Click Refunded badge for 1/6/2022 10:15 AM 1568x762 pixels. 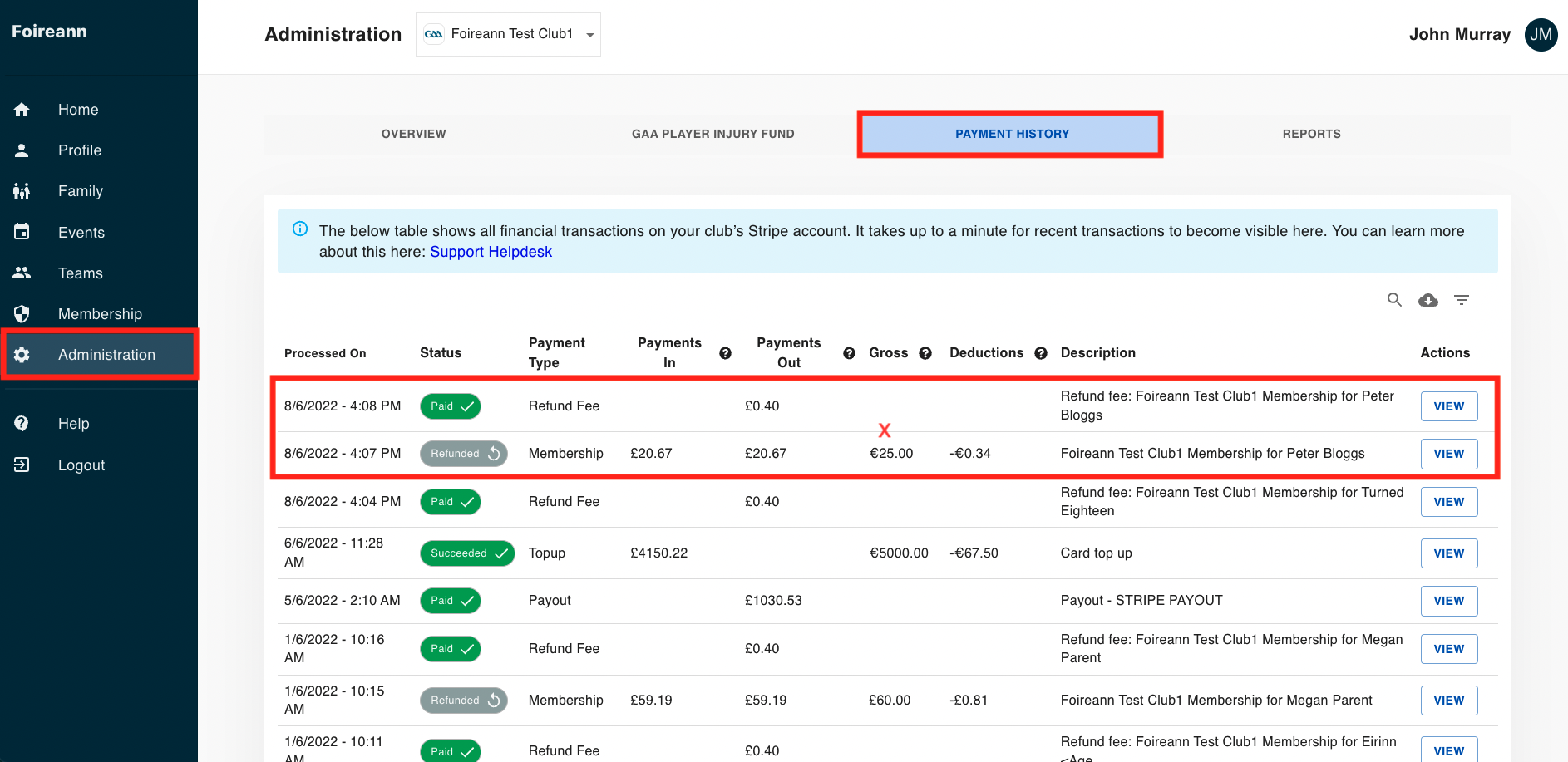463,701
